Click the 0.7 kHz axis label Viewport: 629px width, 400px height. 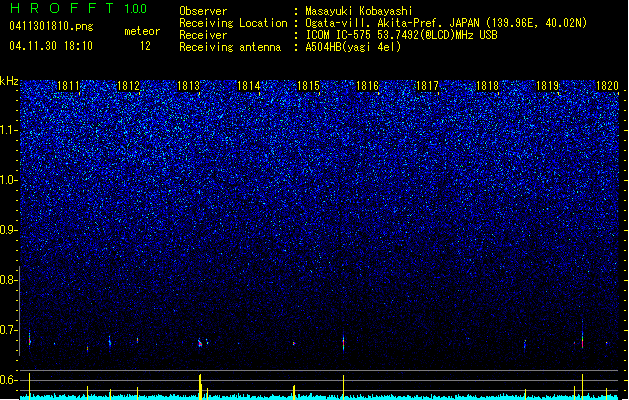pyautogui.click(x=8, y=330)
